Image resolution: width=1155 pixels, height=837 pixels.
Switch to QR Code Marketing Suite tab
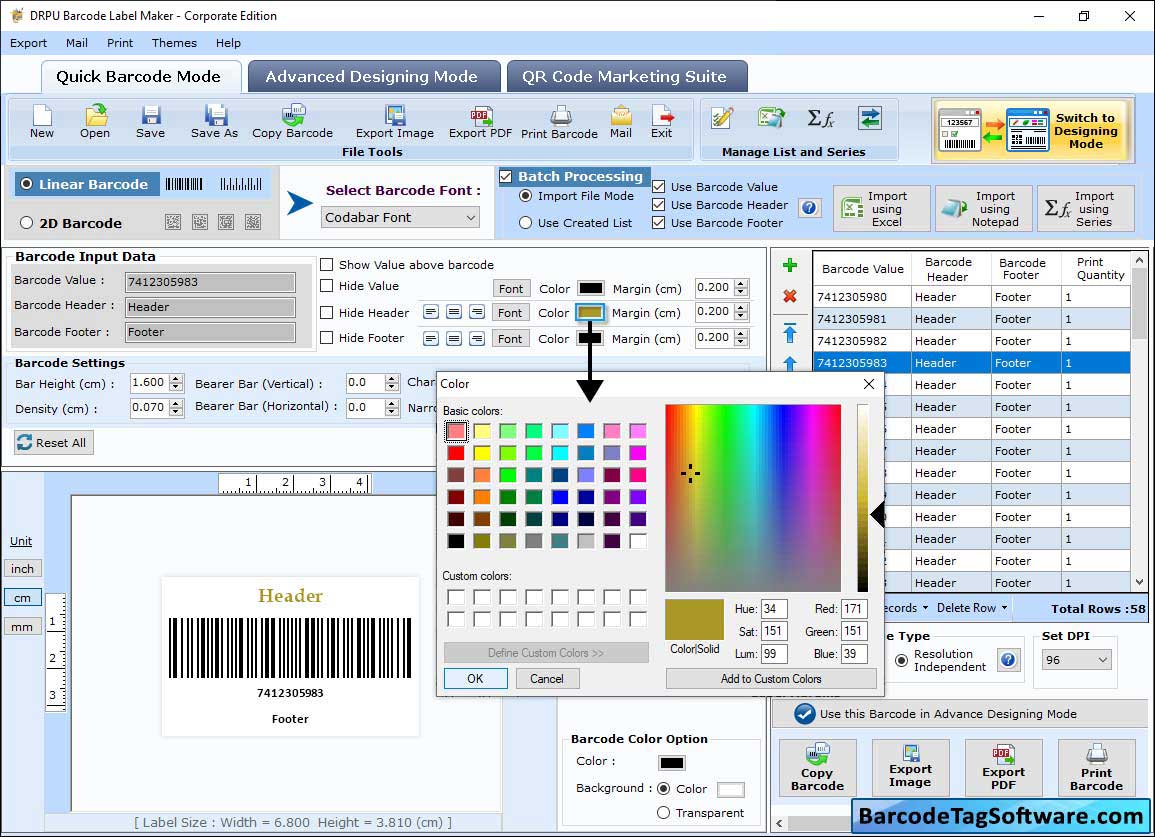pyautogui.click(x=627, y=77)
